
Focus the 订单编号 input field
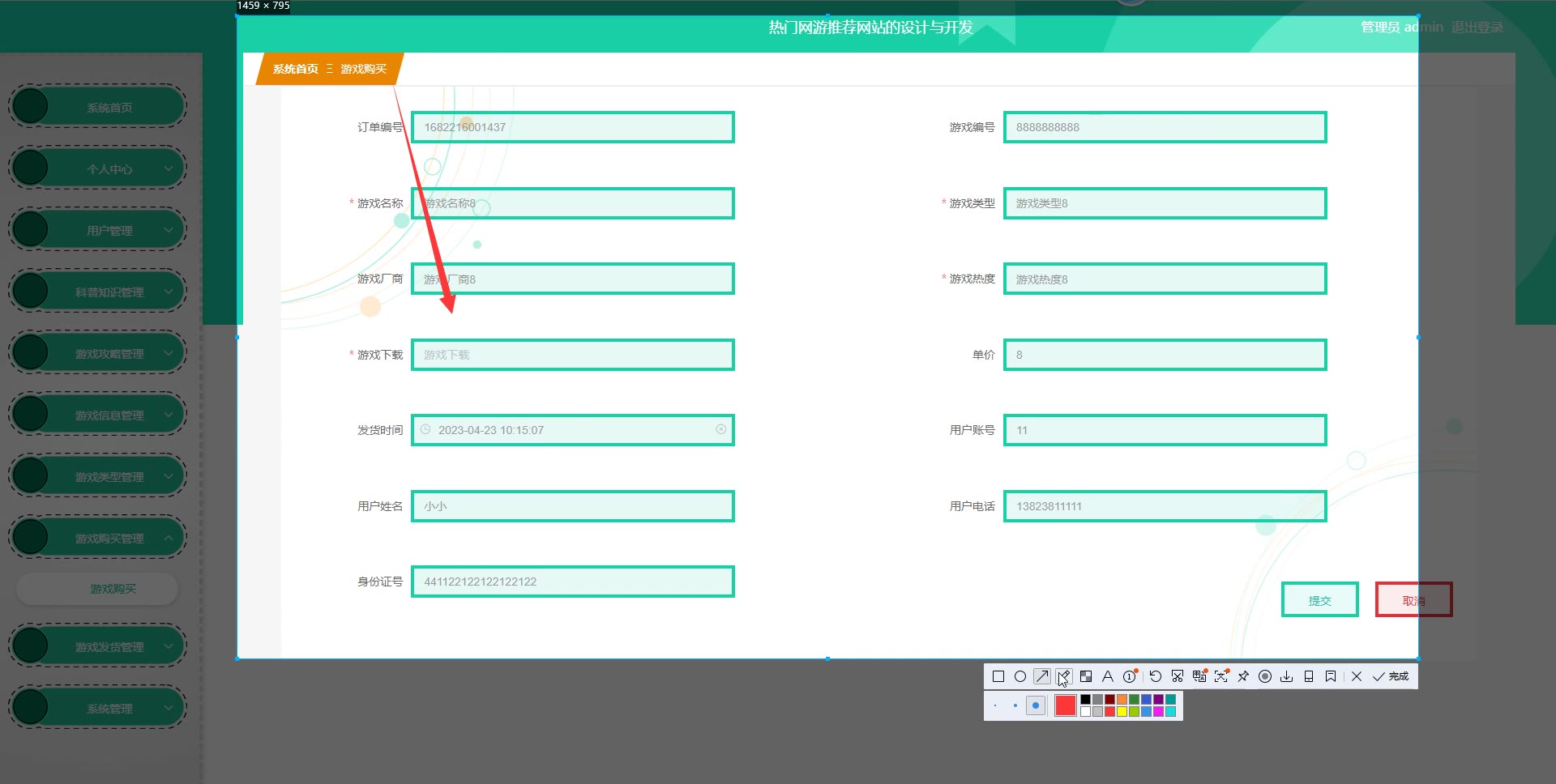pos(573,127)
